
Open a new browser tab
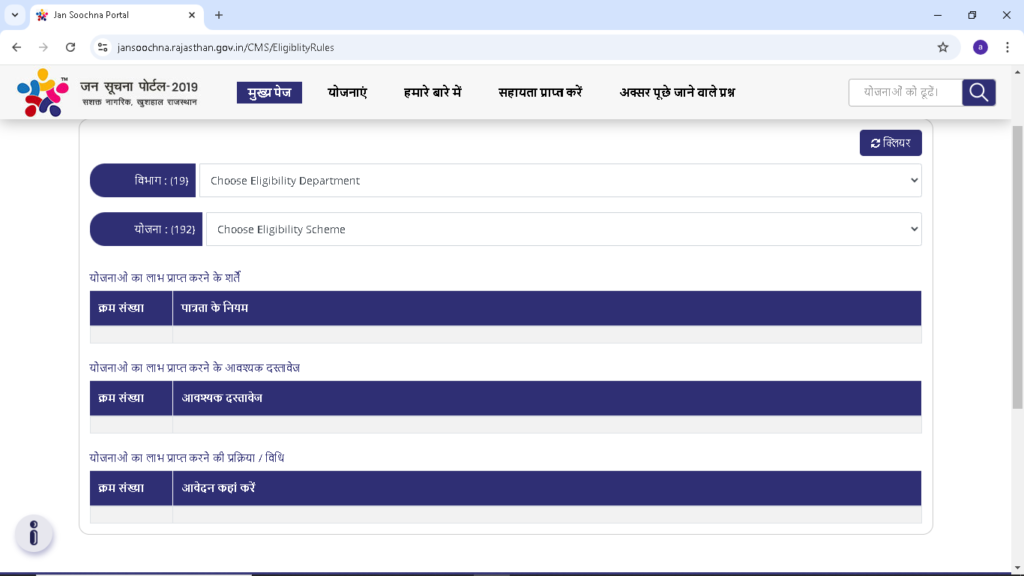219,15
